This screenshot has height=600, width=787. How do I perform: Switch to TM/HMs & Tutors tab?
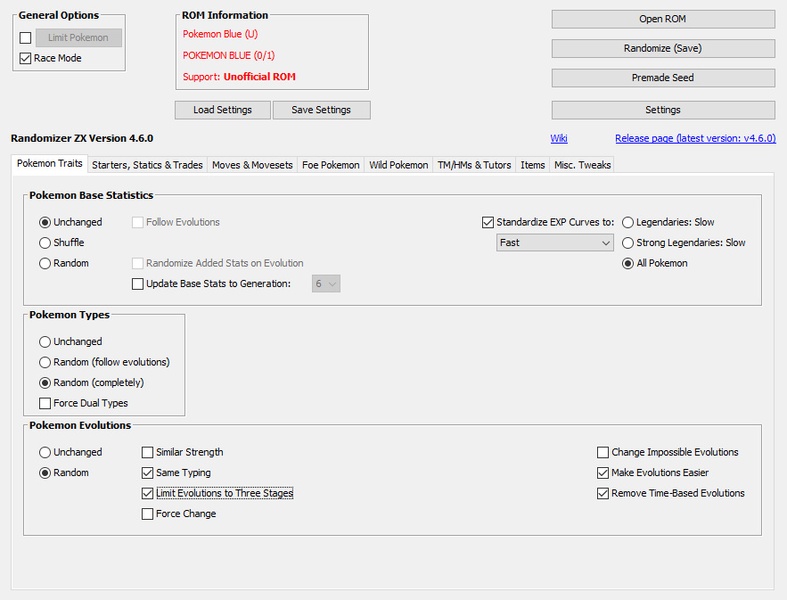(x=474, y=165)
